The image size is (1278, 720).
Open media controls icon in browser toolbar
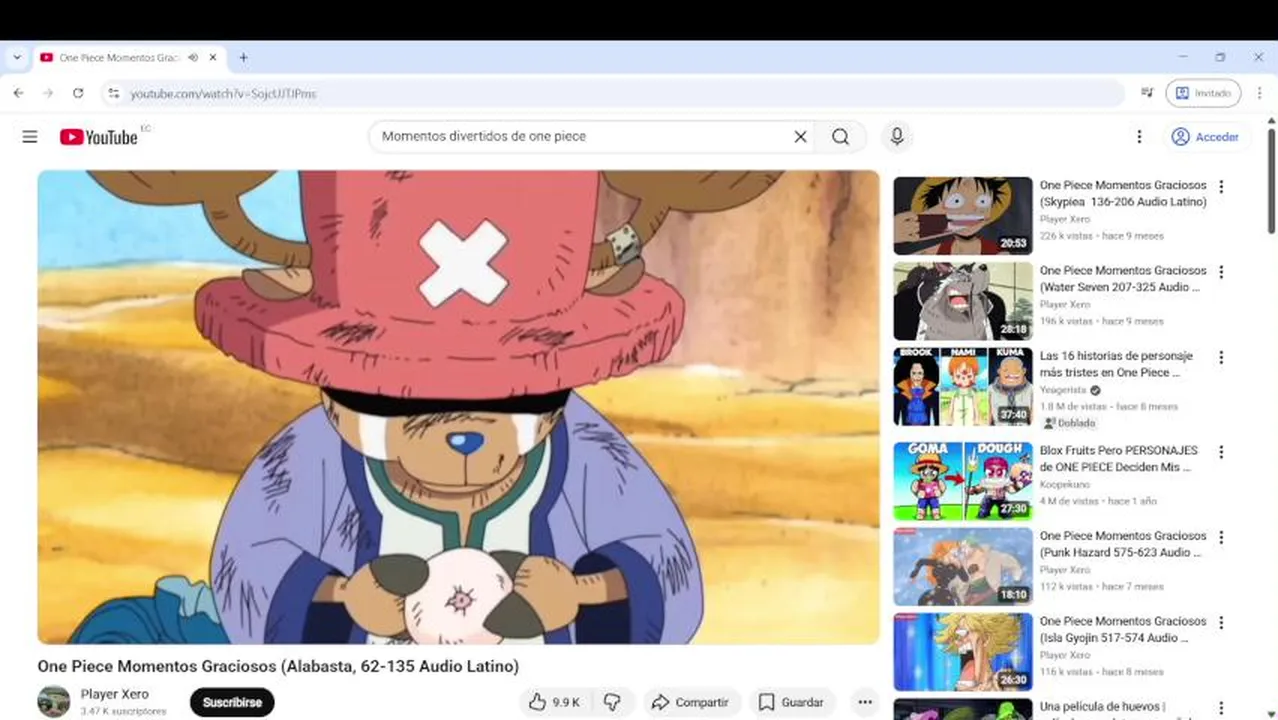click(1147, 93)
